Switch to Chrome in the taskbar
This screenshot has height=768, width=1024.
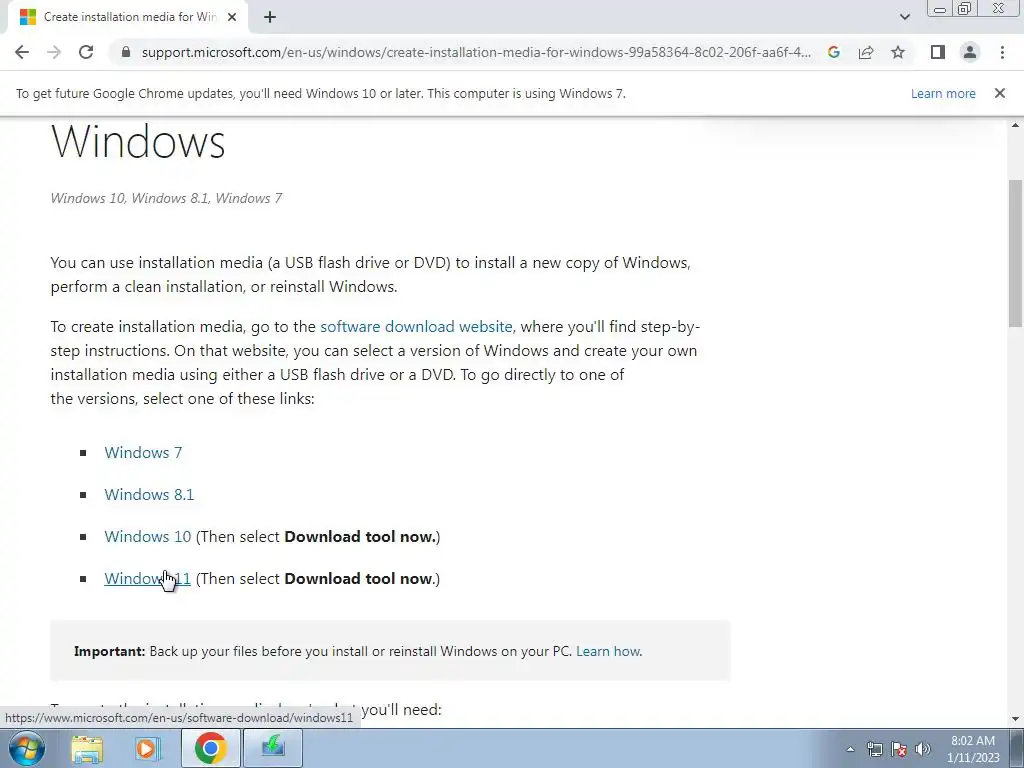(x=210, y=748)
